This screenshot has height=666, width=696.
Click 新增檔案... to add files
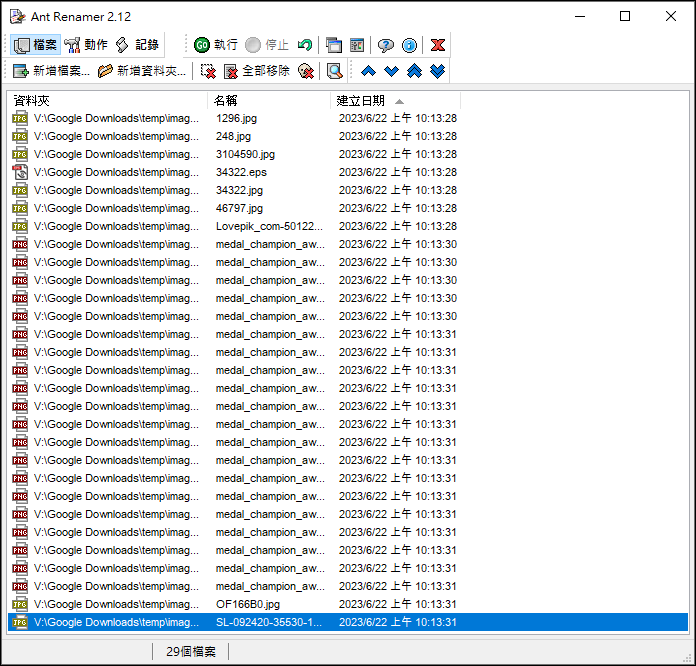[51, 71]
